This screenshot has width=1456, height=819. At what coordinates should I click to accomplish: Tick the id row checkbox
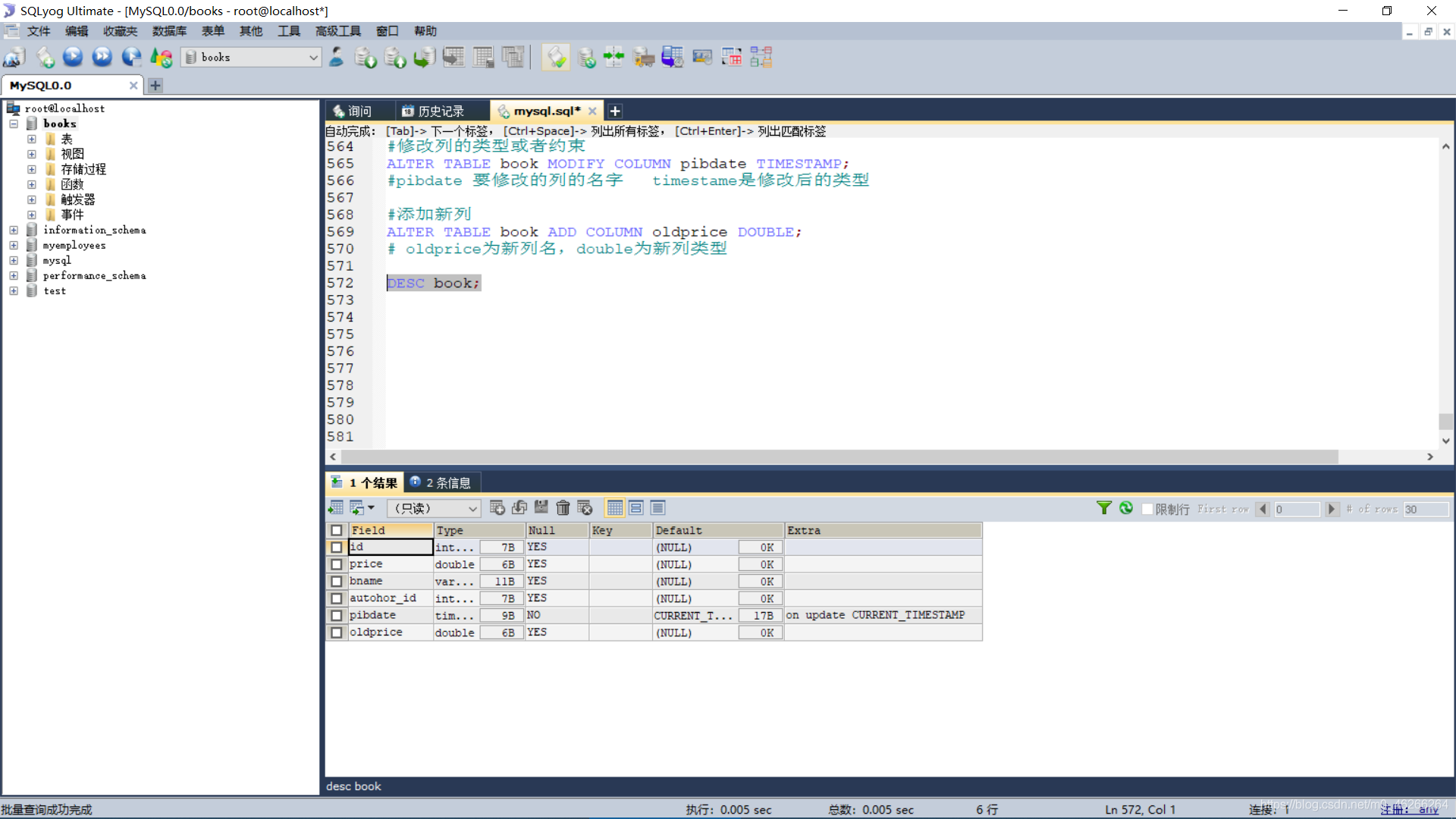(x=337, y=547)
